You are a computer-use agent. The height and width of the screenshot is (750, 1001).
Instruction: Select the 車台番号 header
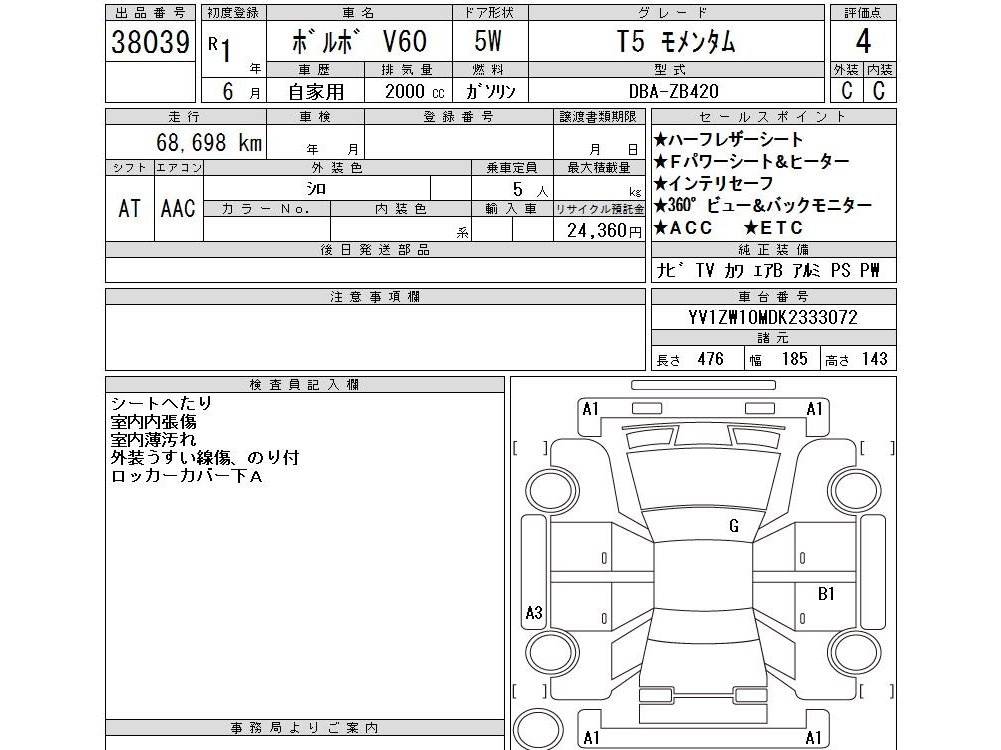[x=773, y=297]
